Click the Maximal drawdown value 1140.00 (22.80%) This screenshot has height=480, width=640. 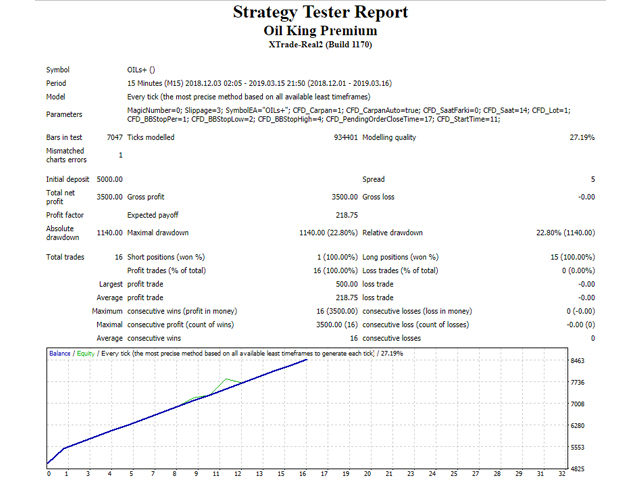pos(328,233)
